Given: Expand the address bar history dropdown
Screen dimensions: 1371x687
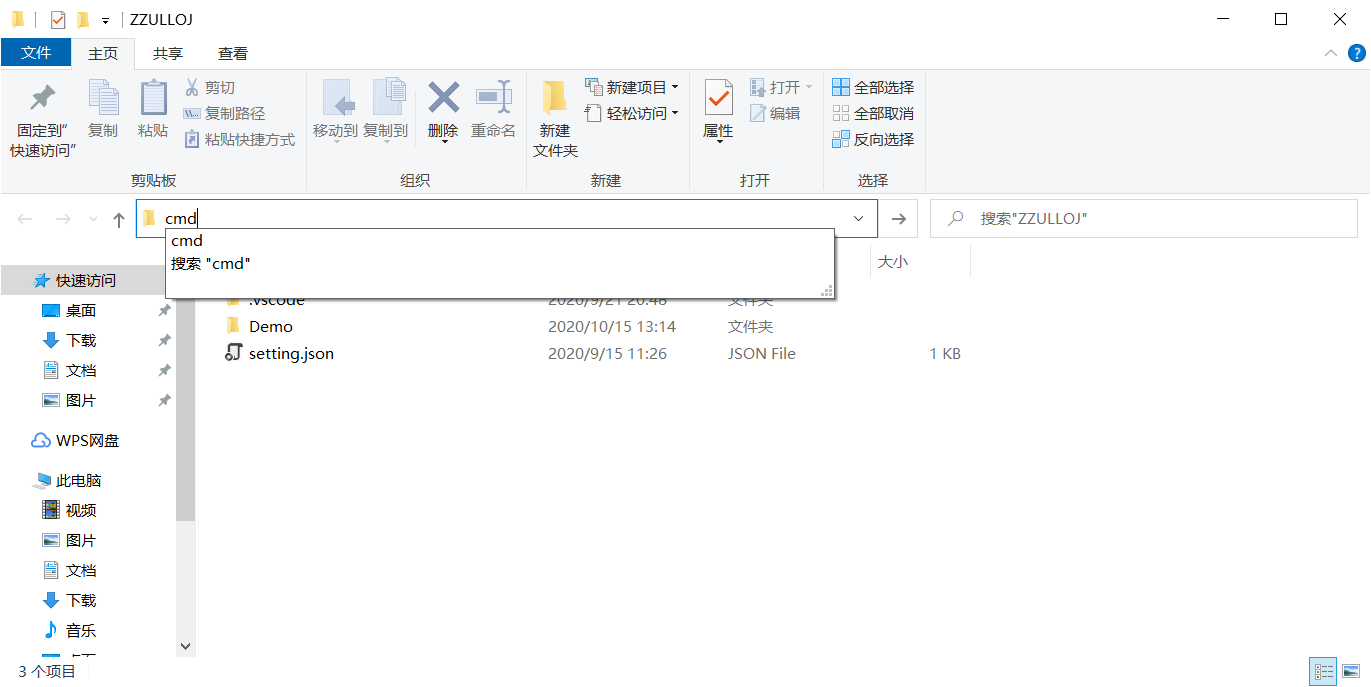Looking at the screenshot, I should [x=858, y=219].
